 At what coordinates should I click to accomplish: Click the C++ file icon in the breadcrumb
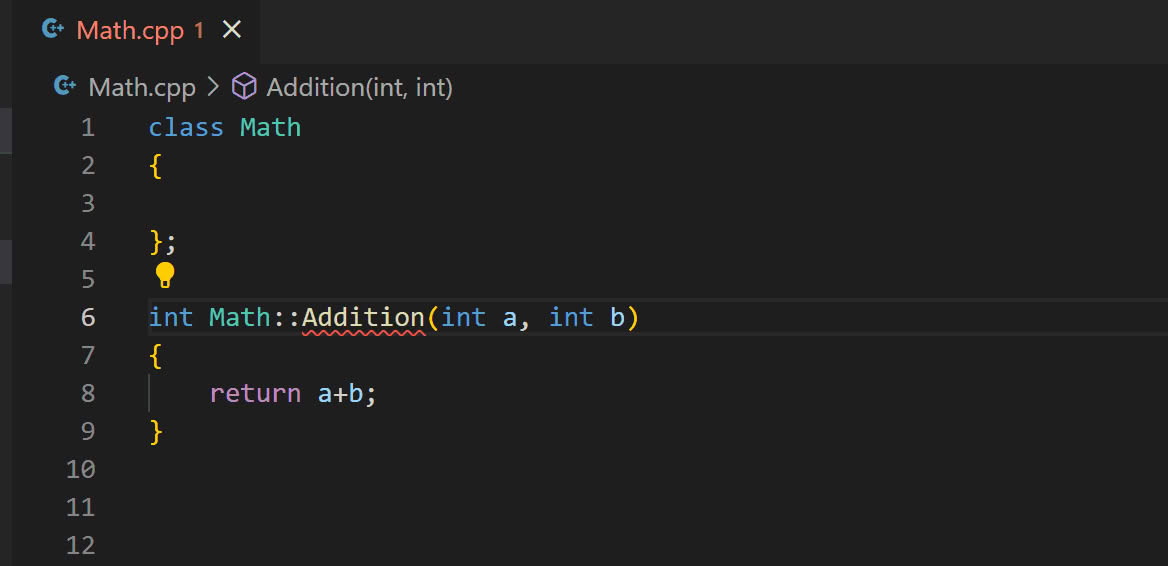tap(65, 87)
